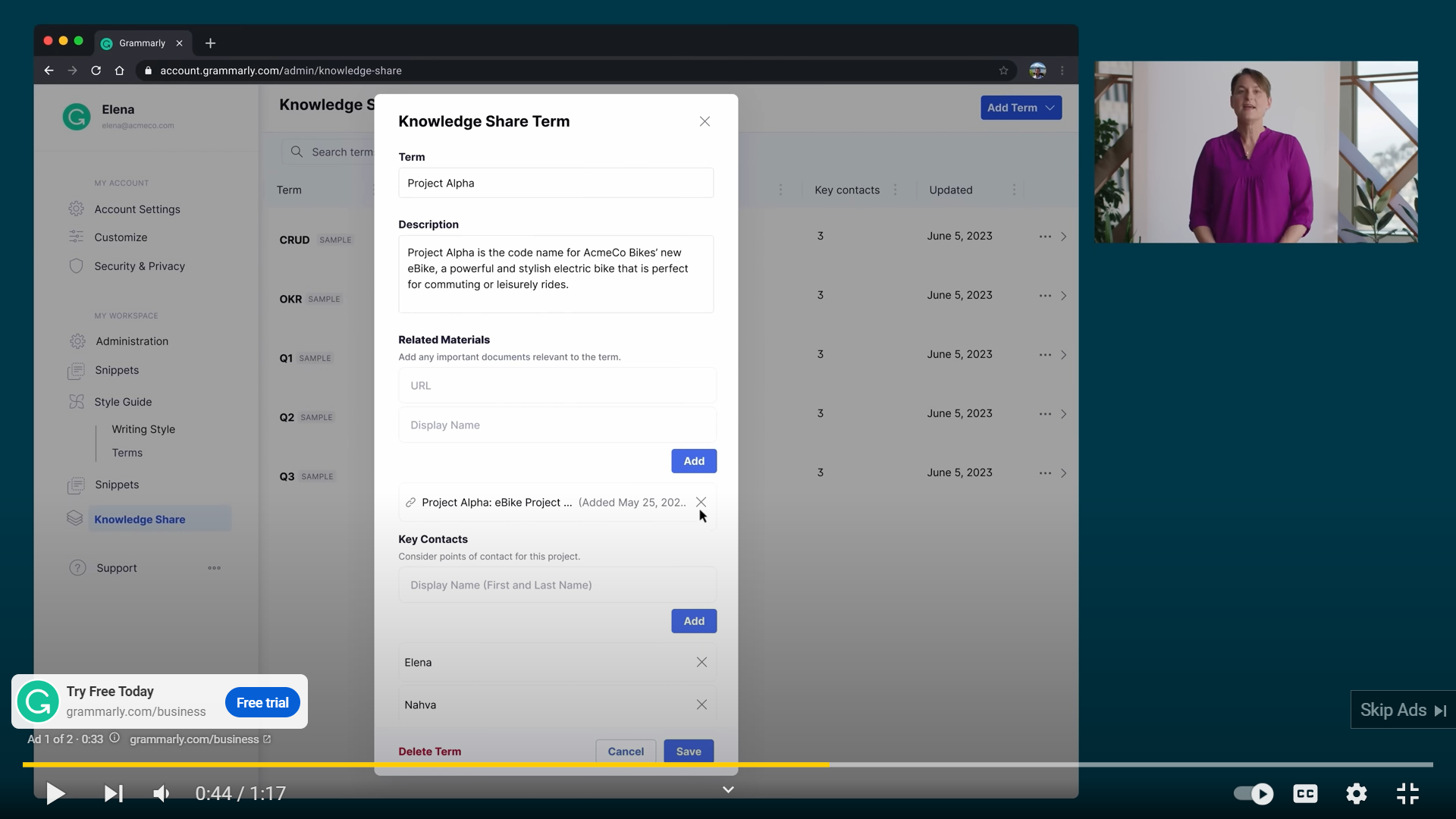The height and width of the screenshot is (819, 1456).
Task: Click the Save button in the modal
Action: point(688,751)
